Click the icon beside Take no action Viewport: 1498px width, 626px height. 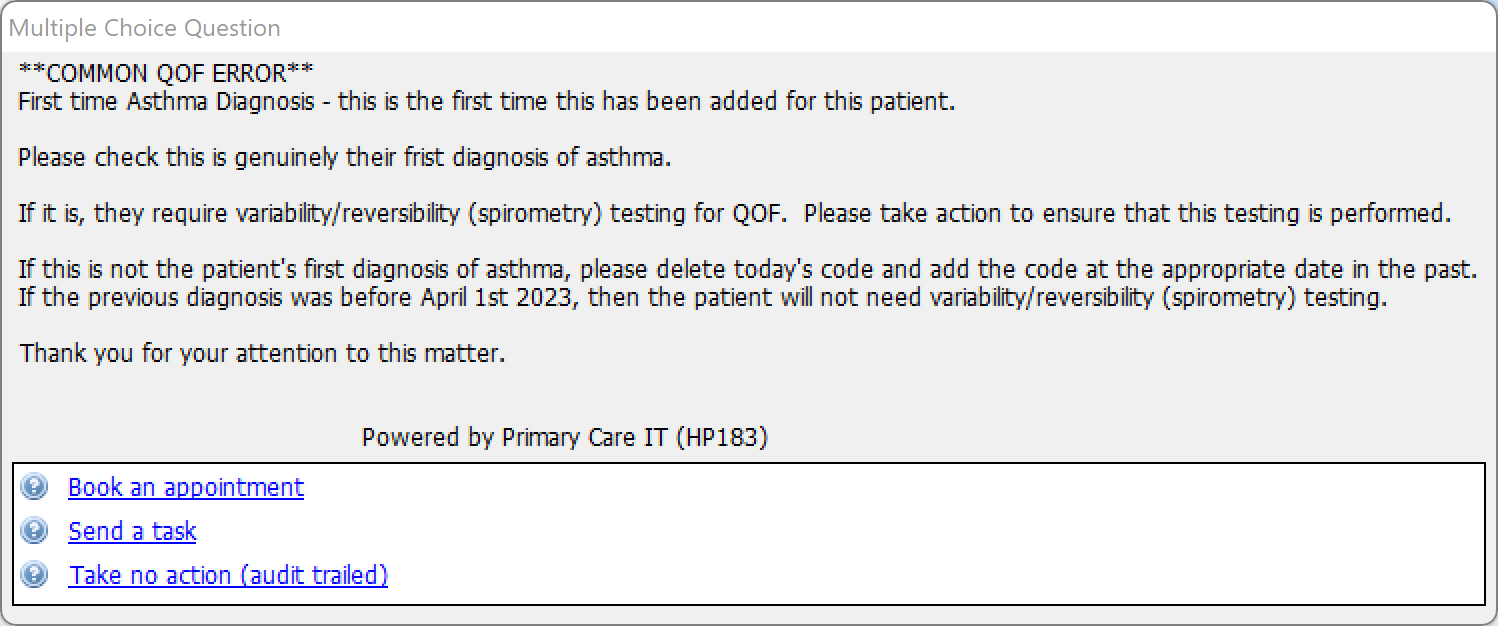pos(34,575)
